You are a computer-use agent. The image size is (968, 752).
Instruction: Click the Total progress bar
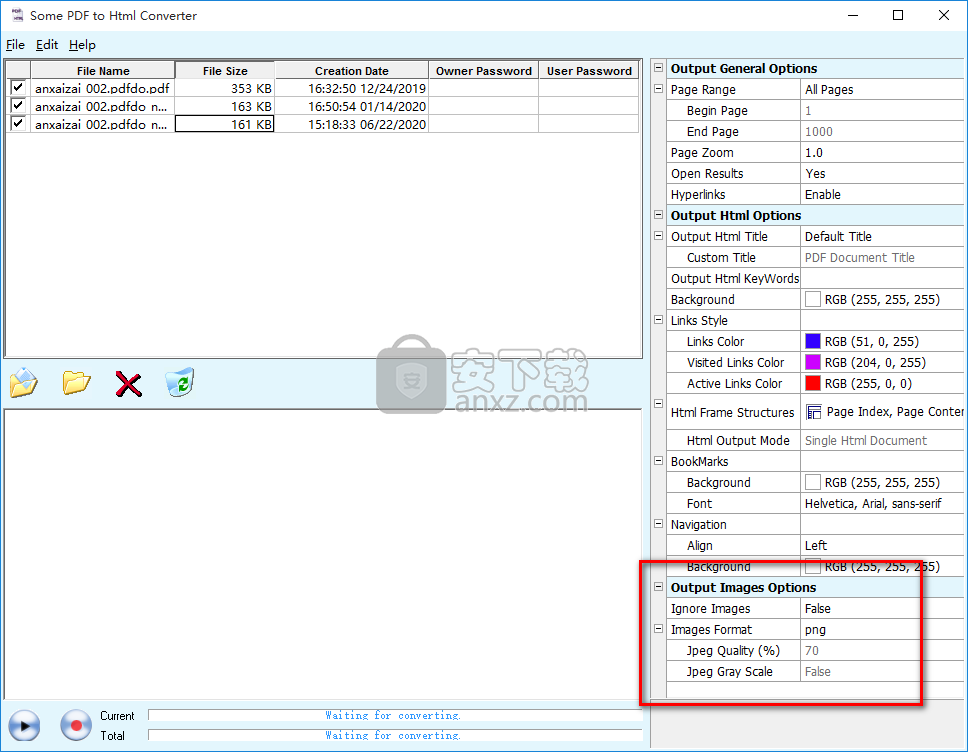[395, 735]
